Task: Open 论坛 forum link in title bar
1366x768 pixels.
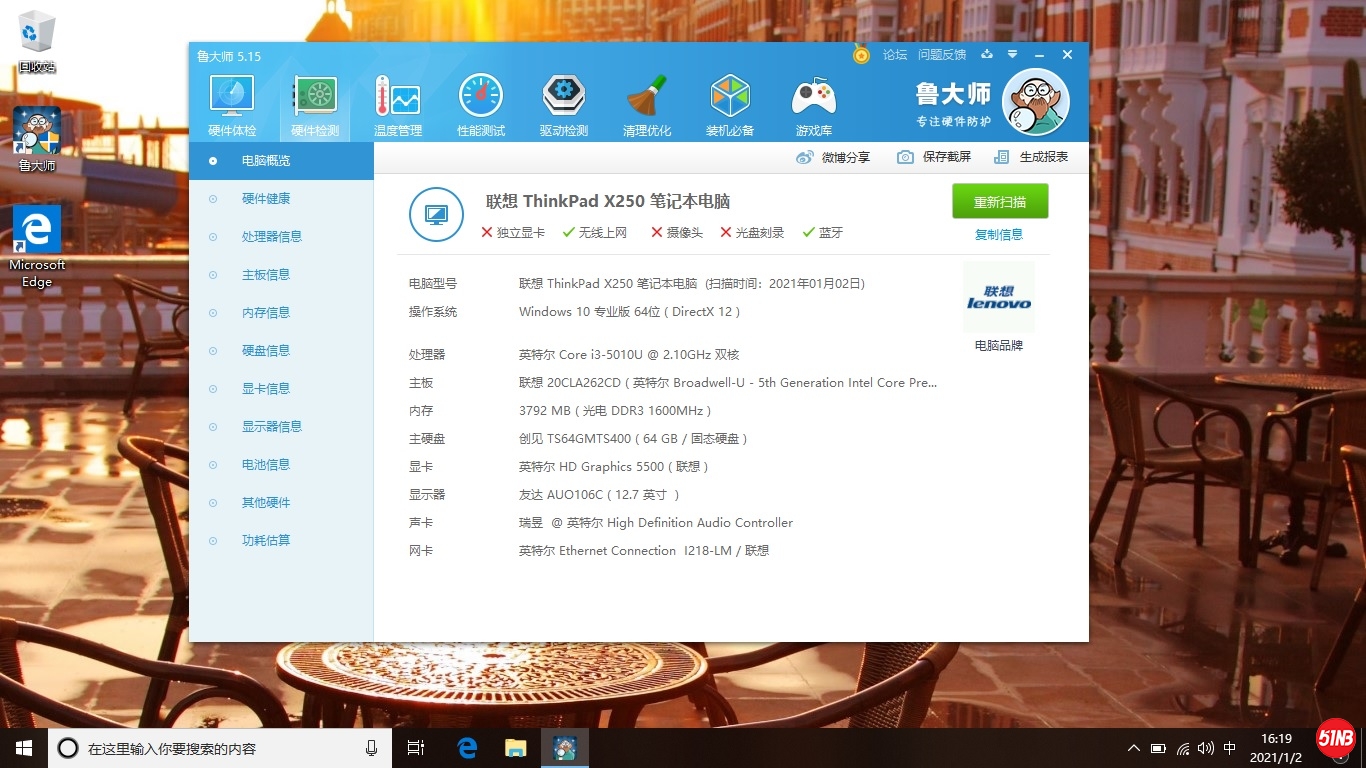Action: [x=895, y=55]
